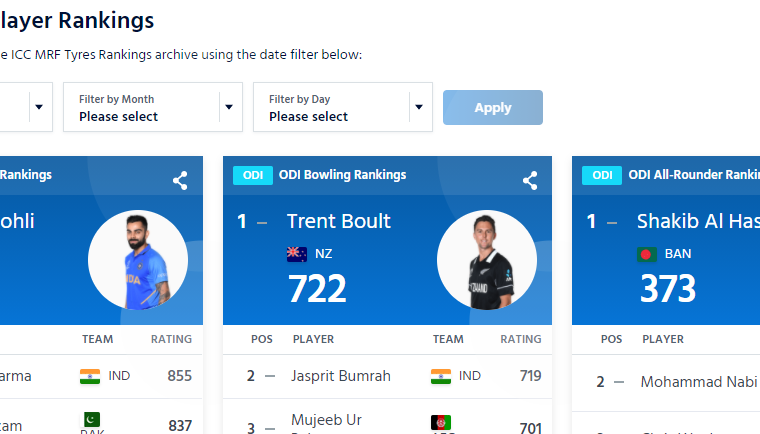Select the ODI badge on All-Rounder Rankings

tap(602, 176)
